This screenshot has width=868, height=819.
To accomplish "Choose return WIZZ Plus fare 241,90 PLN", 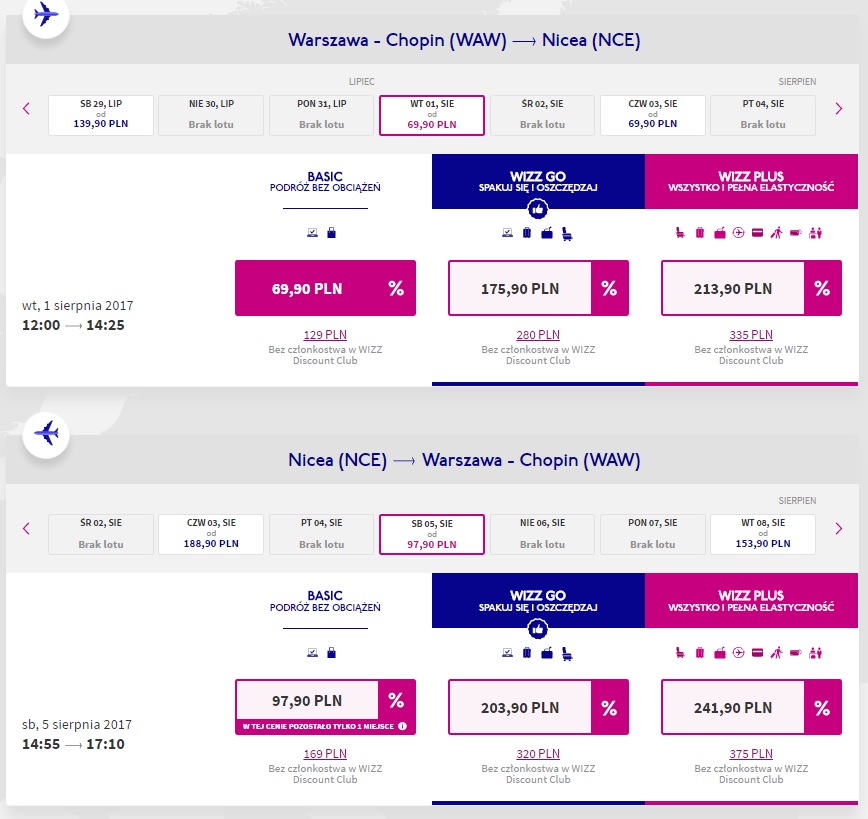I will (751, 707).
